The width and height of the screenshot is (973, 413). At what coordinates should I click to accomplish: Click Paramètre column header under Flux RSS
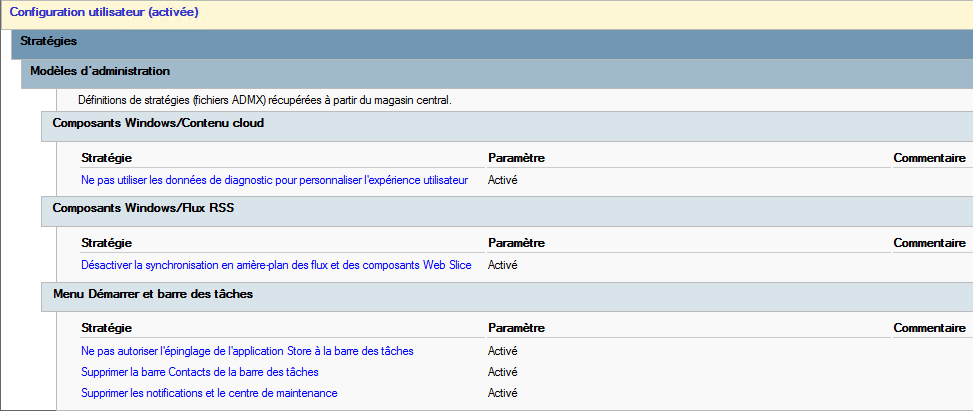pyautogui.click(x=515, y=243)
